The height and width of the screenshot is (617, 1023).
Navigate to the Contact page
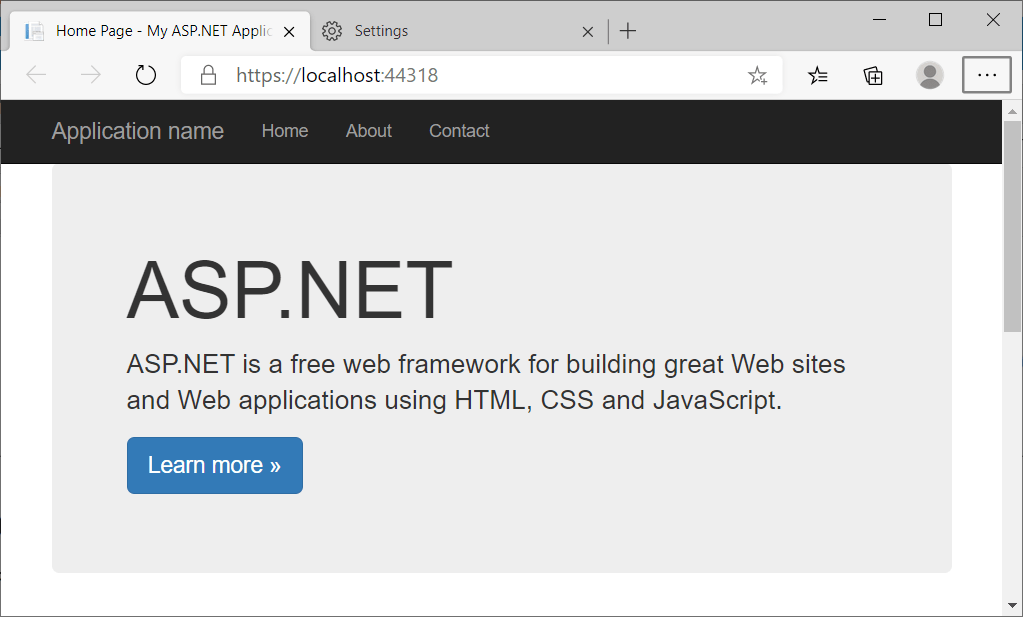pyautogui.click(x=459, y=131)
